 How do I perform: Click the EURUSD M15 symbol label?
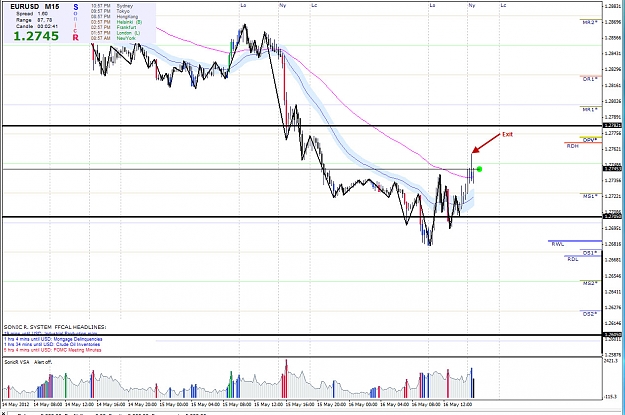(x=35, y=7)
